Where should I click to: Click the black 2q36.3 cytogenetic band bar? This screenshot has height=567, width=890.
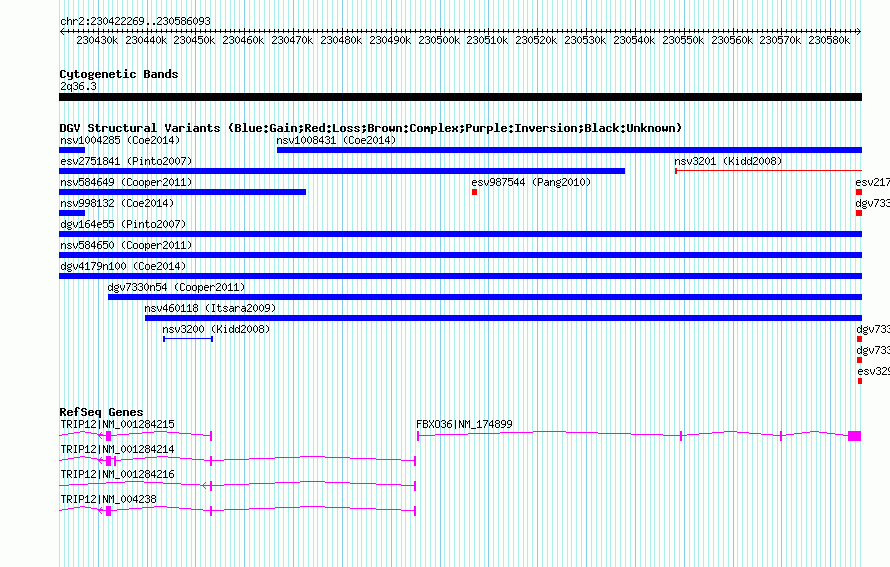[x=460, y=97]
